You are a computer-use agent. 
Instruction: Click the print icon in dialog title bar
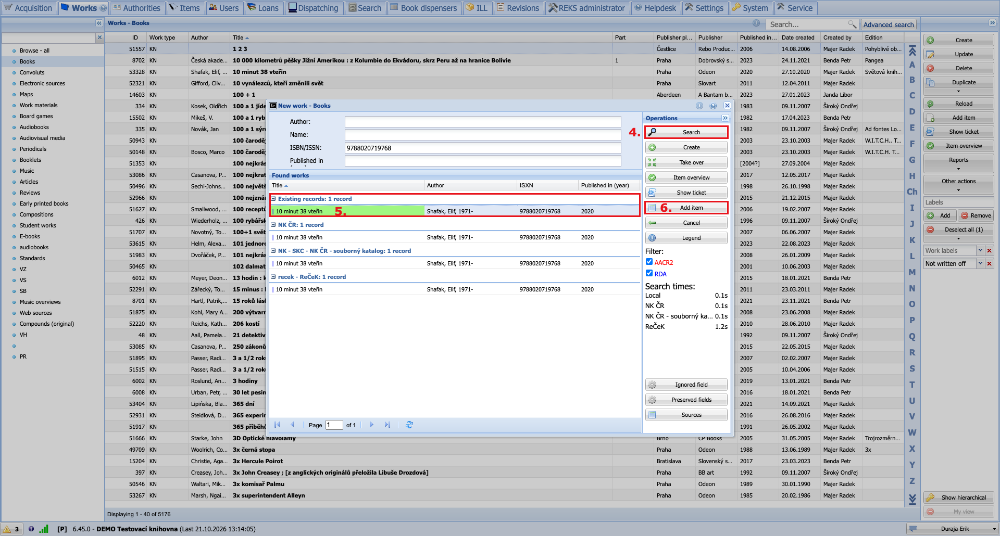tap(714, 106)
